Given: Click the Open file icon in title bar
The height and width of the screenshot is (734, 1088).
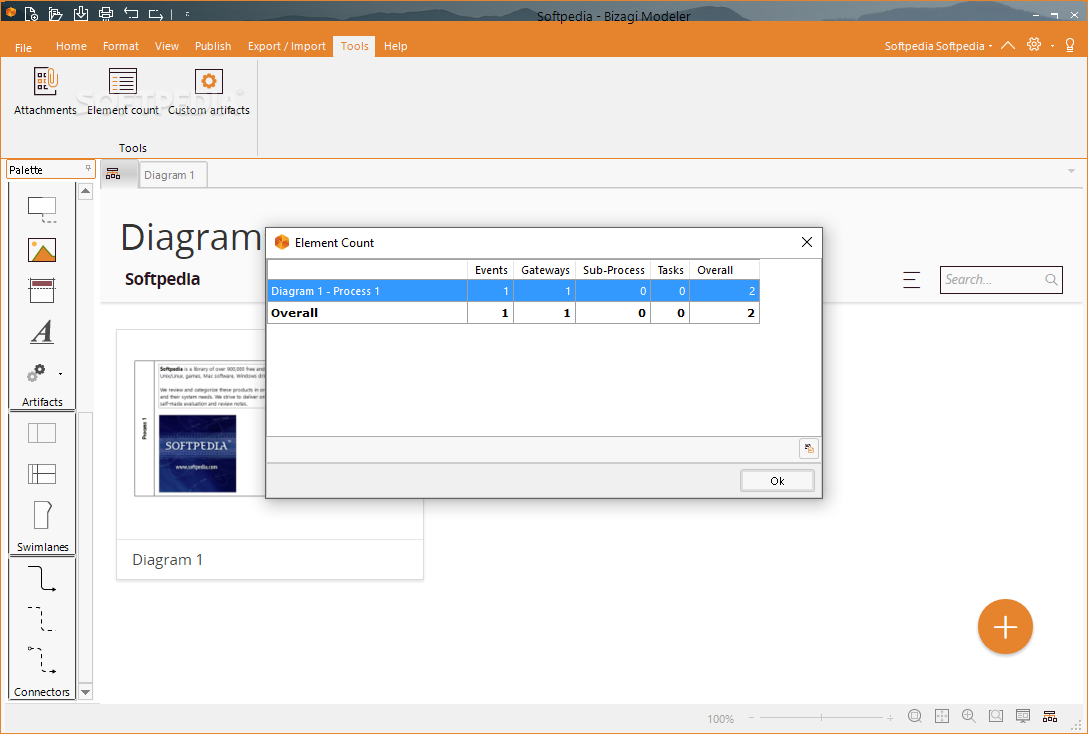Looking at the screenshot, I should coord(56,13).
